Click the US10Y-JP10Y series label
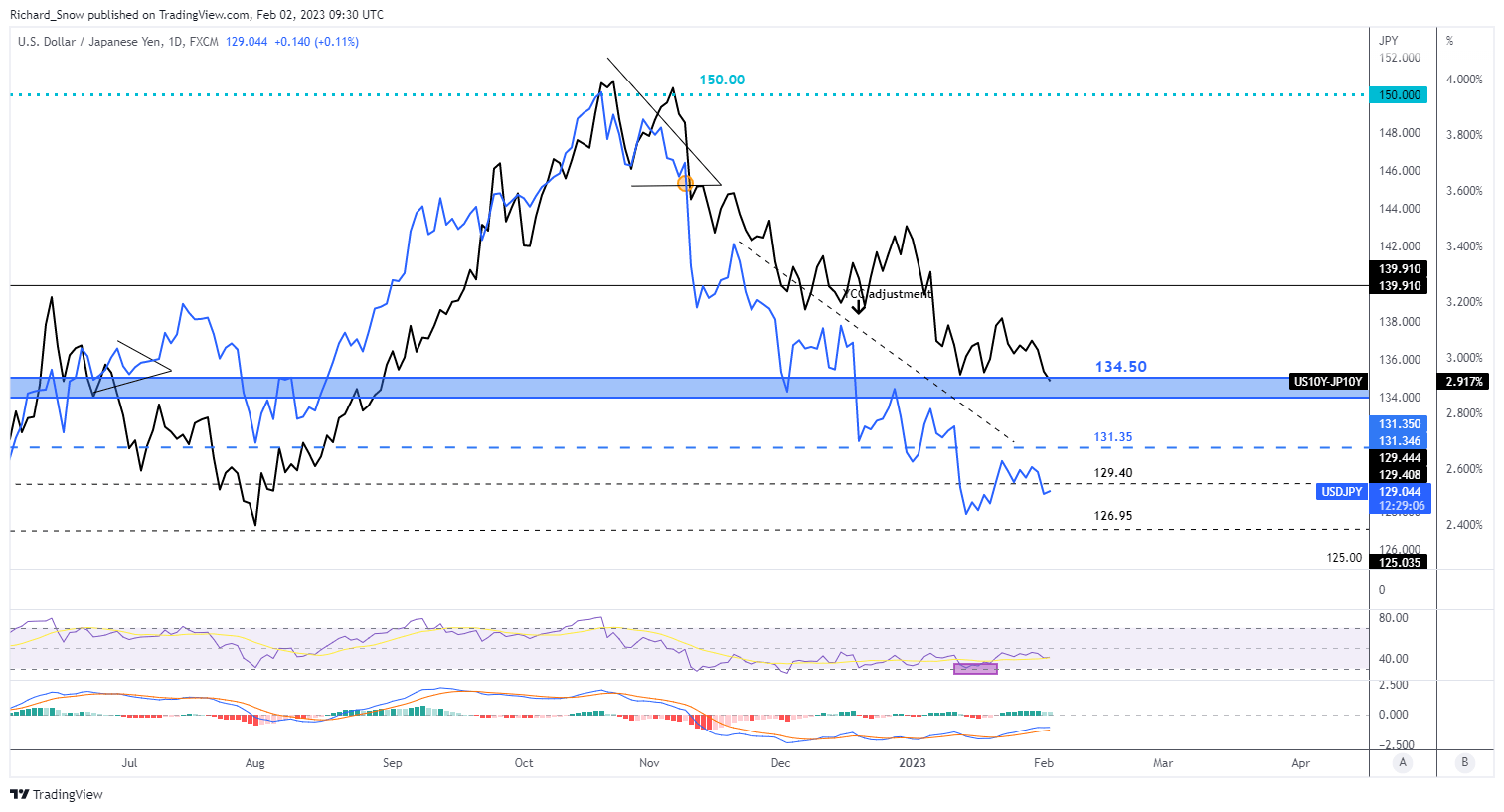1504x812 pixels. [1328, 382]
